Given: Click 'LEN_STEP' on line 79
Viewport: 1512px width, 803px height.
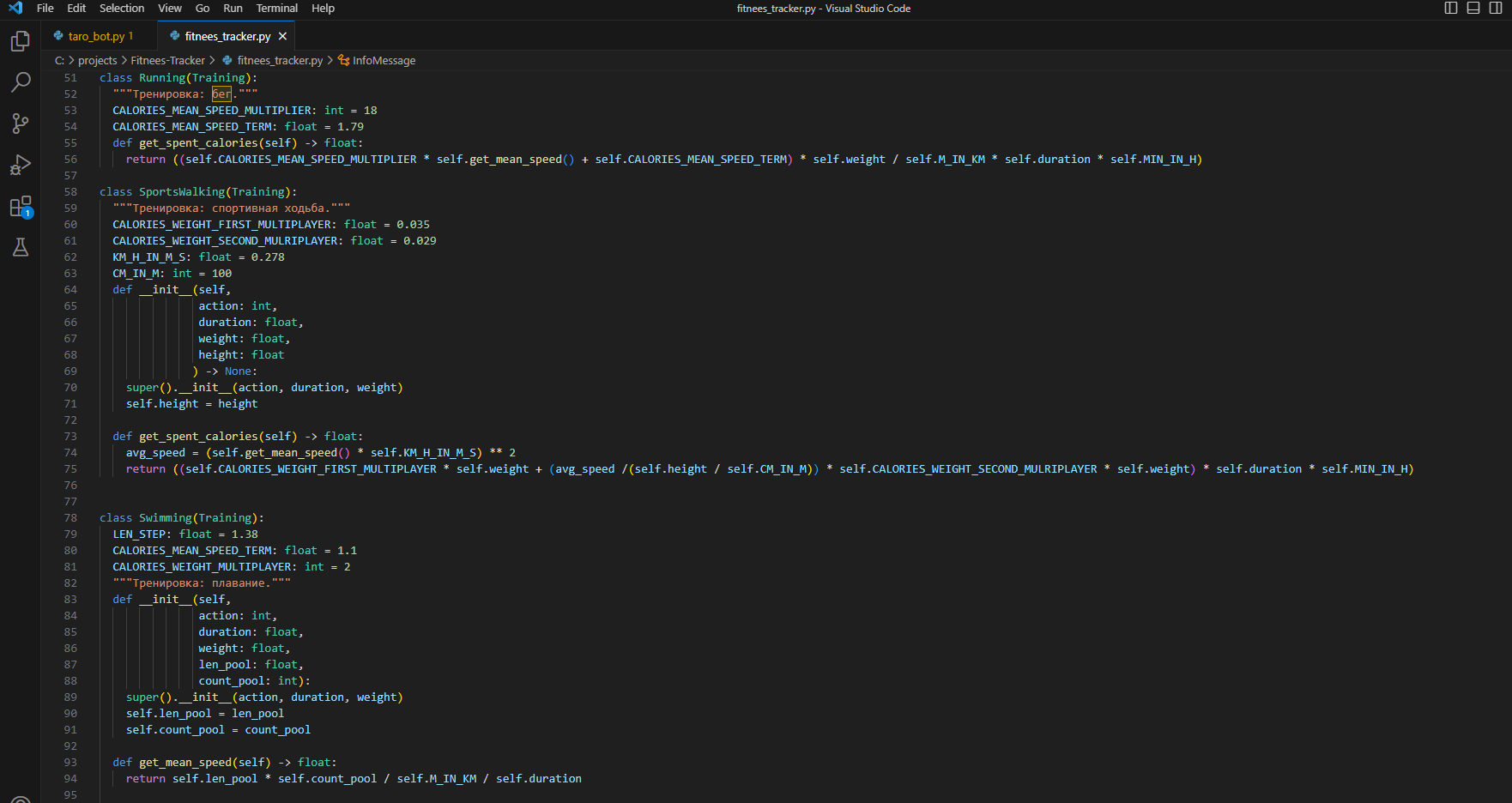Looking at the screenshot, I should [139, 534].
